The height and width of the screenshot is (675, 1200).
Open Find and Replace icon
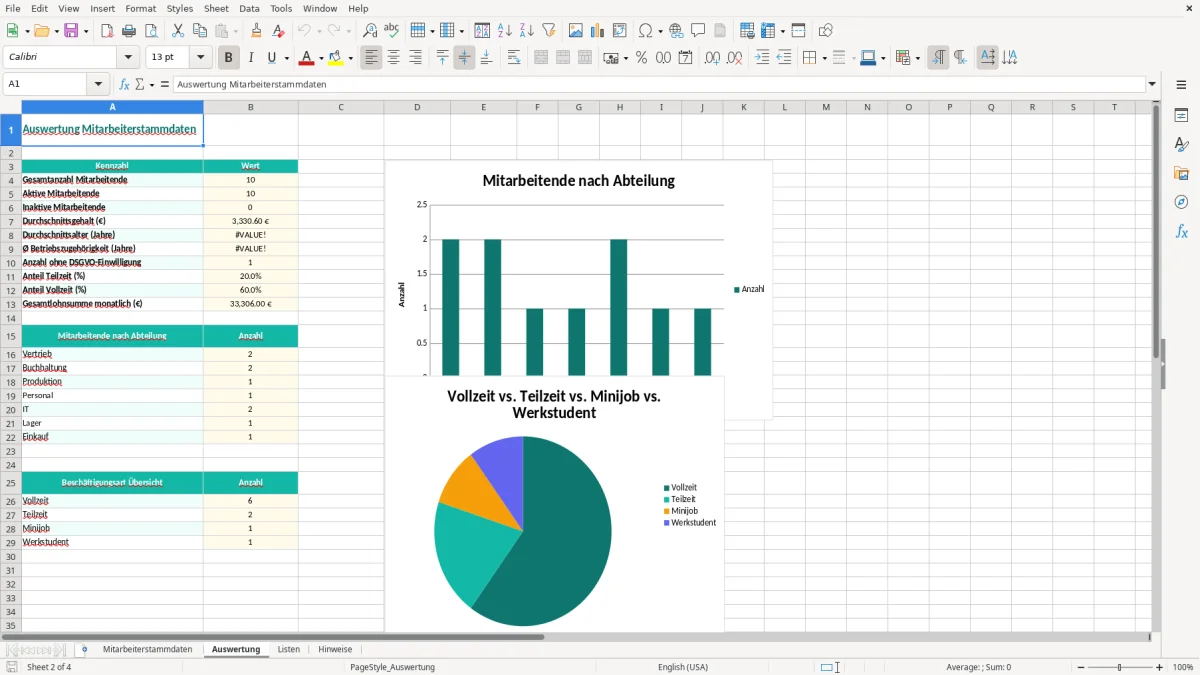coord(370,31)
